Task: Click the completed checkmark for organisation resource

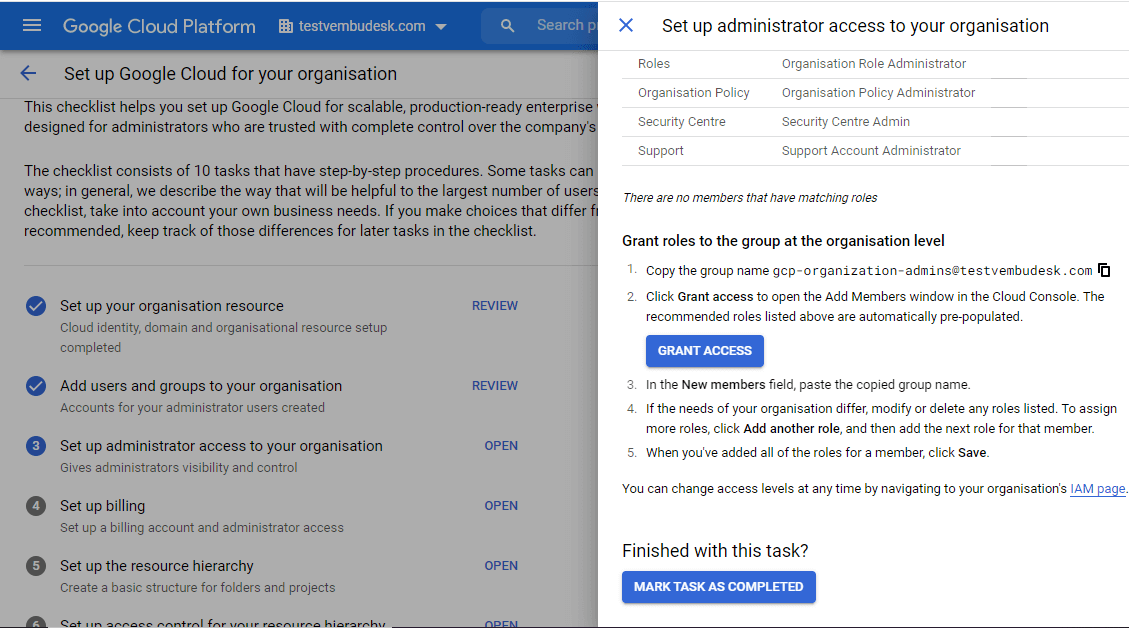Action: coord(36,306)
